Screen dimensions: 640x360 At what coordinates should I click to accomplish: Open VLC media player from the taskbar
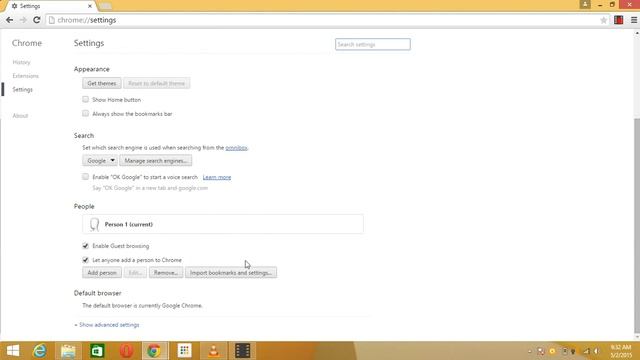click(213, 351)
